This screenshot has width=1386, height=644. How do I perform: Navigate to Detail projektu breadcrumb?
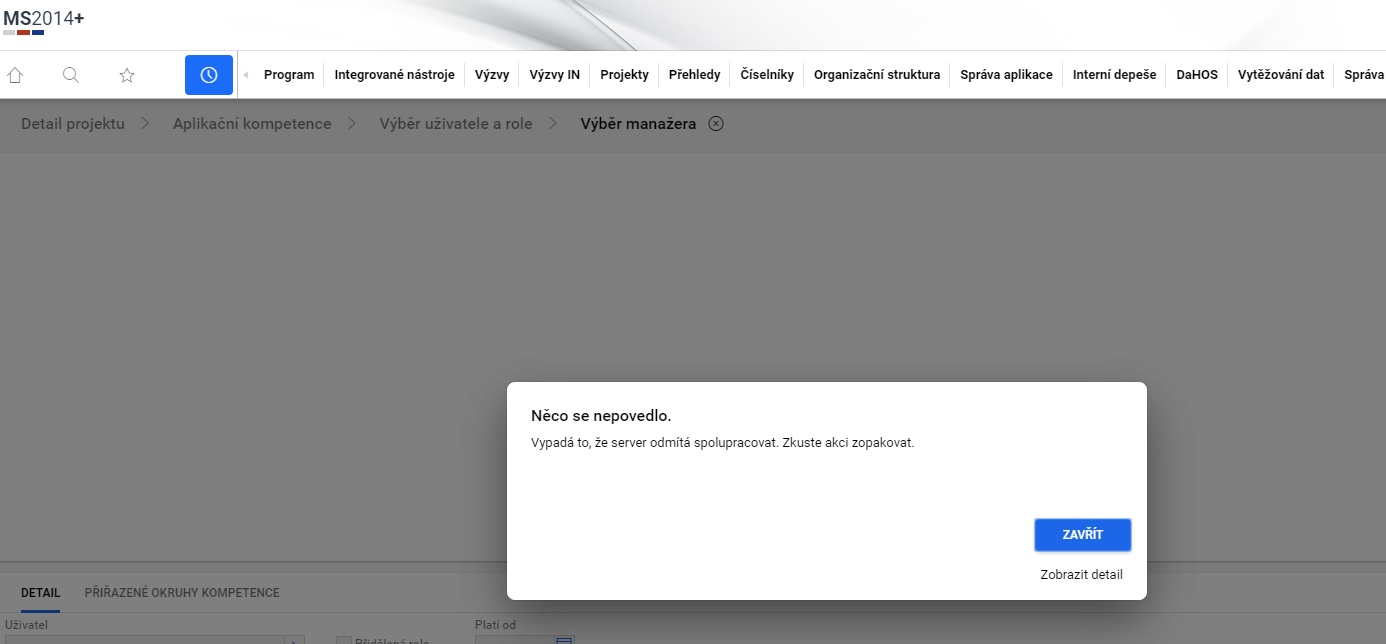73,124
